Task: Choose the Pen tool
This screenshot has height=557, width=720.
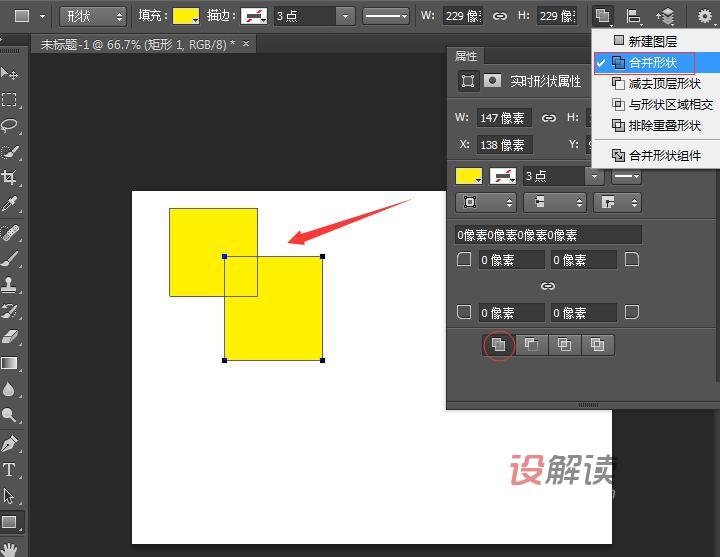Action: [x=10, y=443]
